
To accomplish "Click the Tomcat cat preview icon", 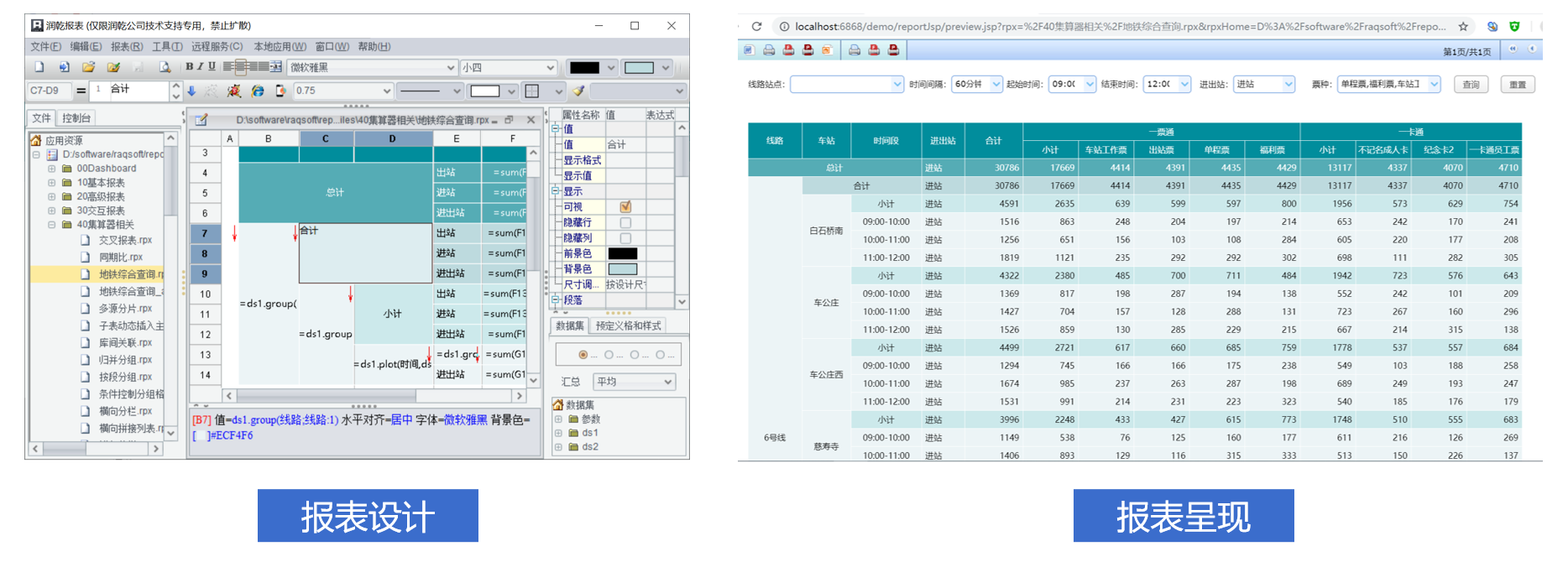I will (234, 91).
